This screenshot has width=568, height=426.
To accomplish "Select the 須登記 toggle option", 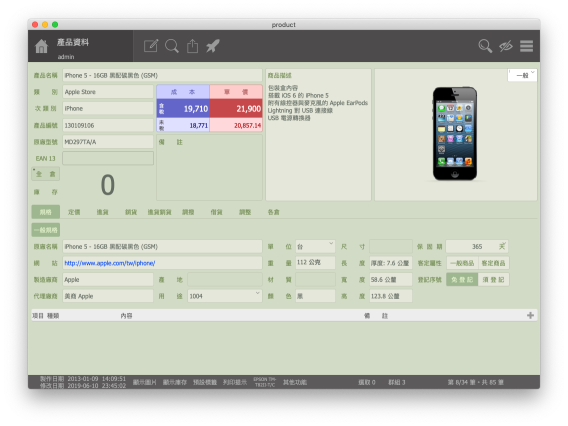I will point(493,280).
